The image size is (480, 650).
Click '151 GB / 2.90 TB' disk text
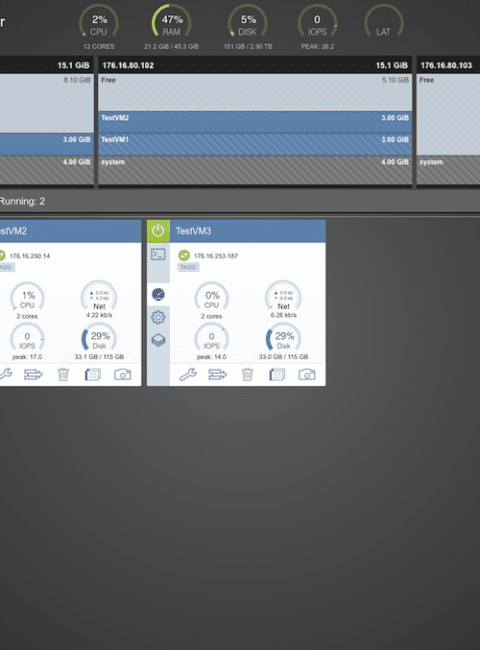[248, 46]
